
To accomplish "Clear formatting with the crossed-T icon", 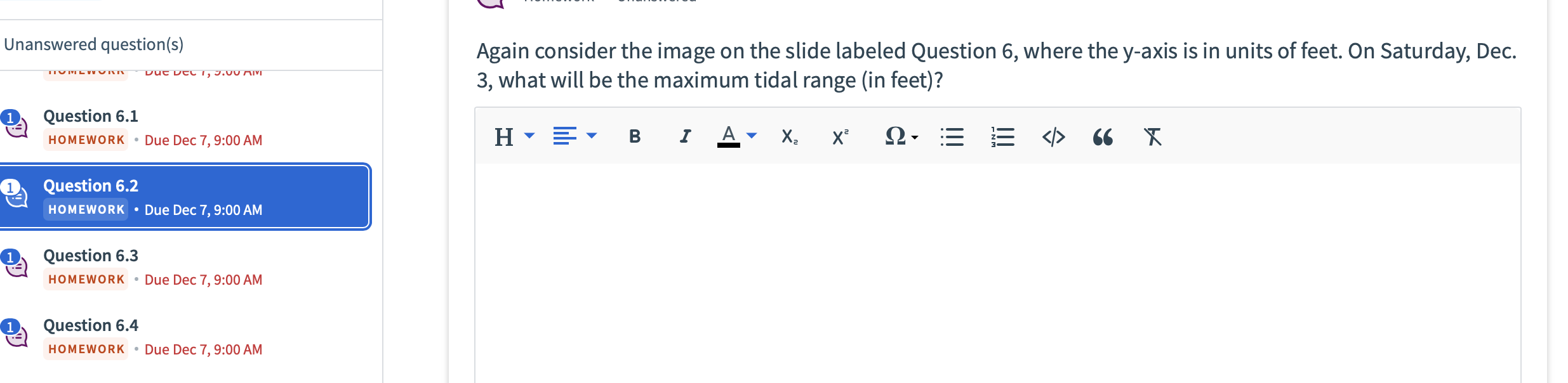I will coord(1152,136).
